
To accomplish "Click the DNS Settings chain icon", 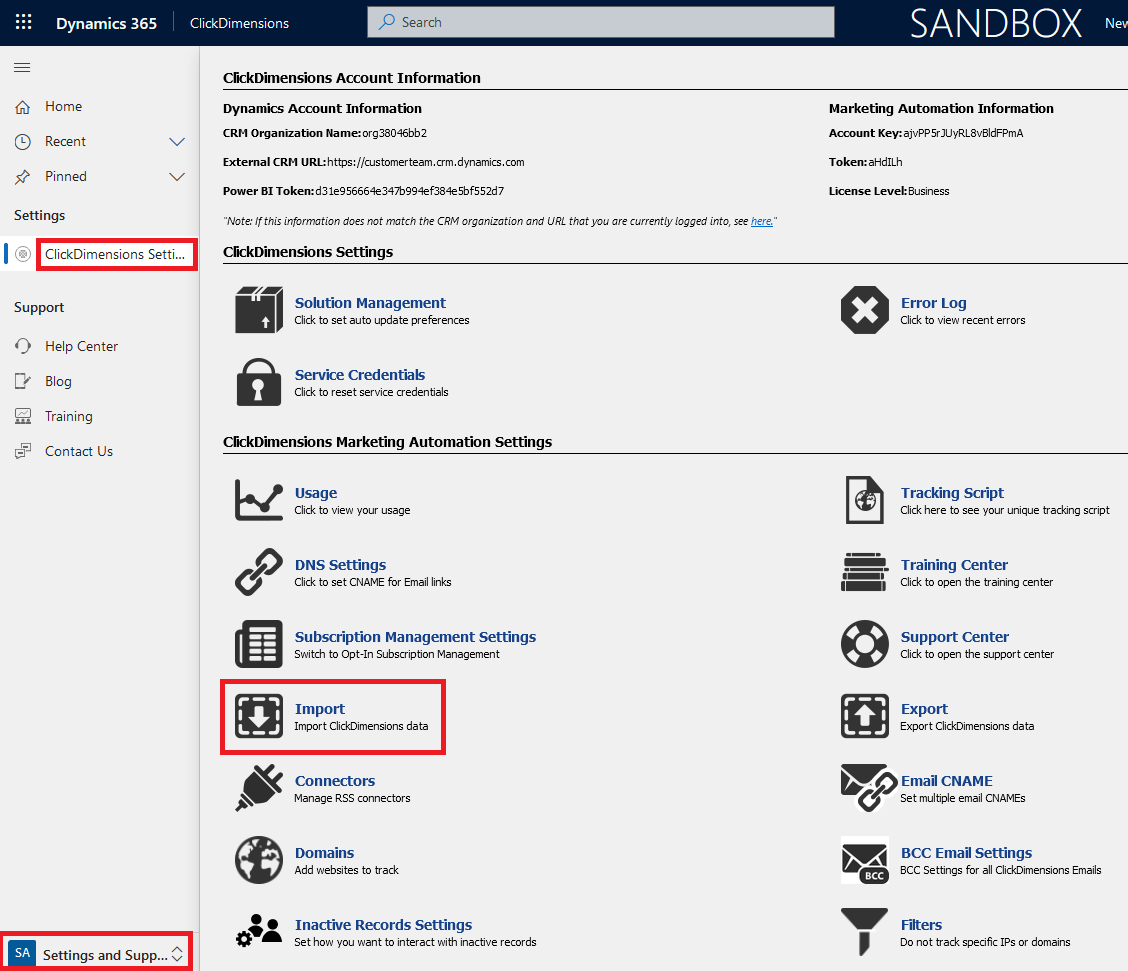I will 259,572.
